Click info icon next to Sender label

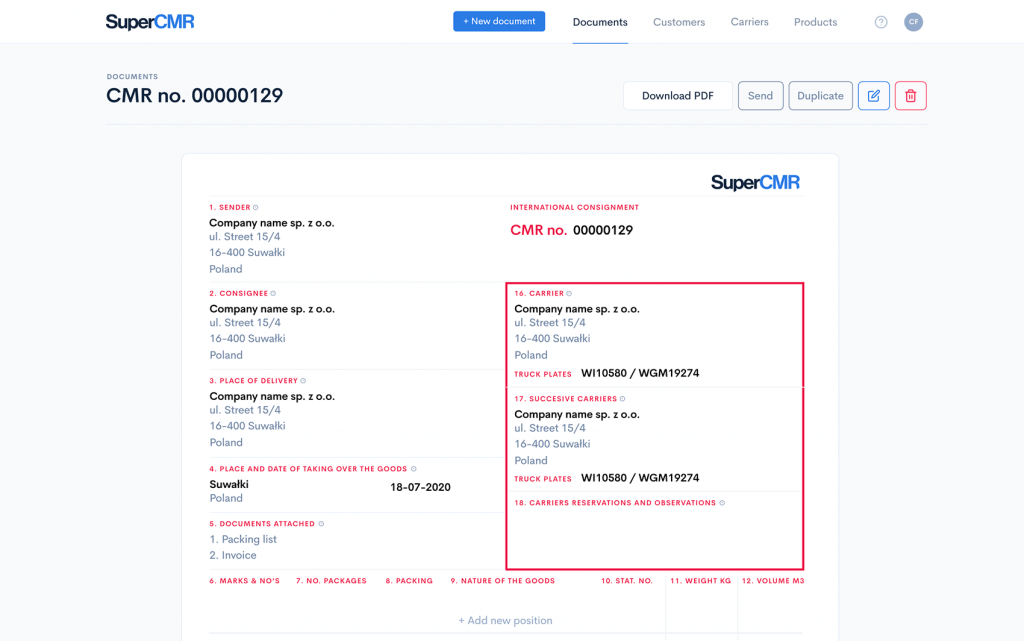point(256,208)
